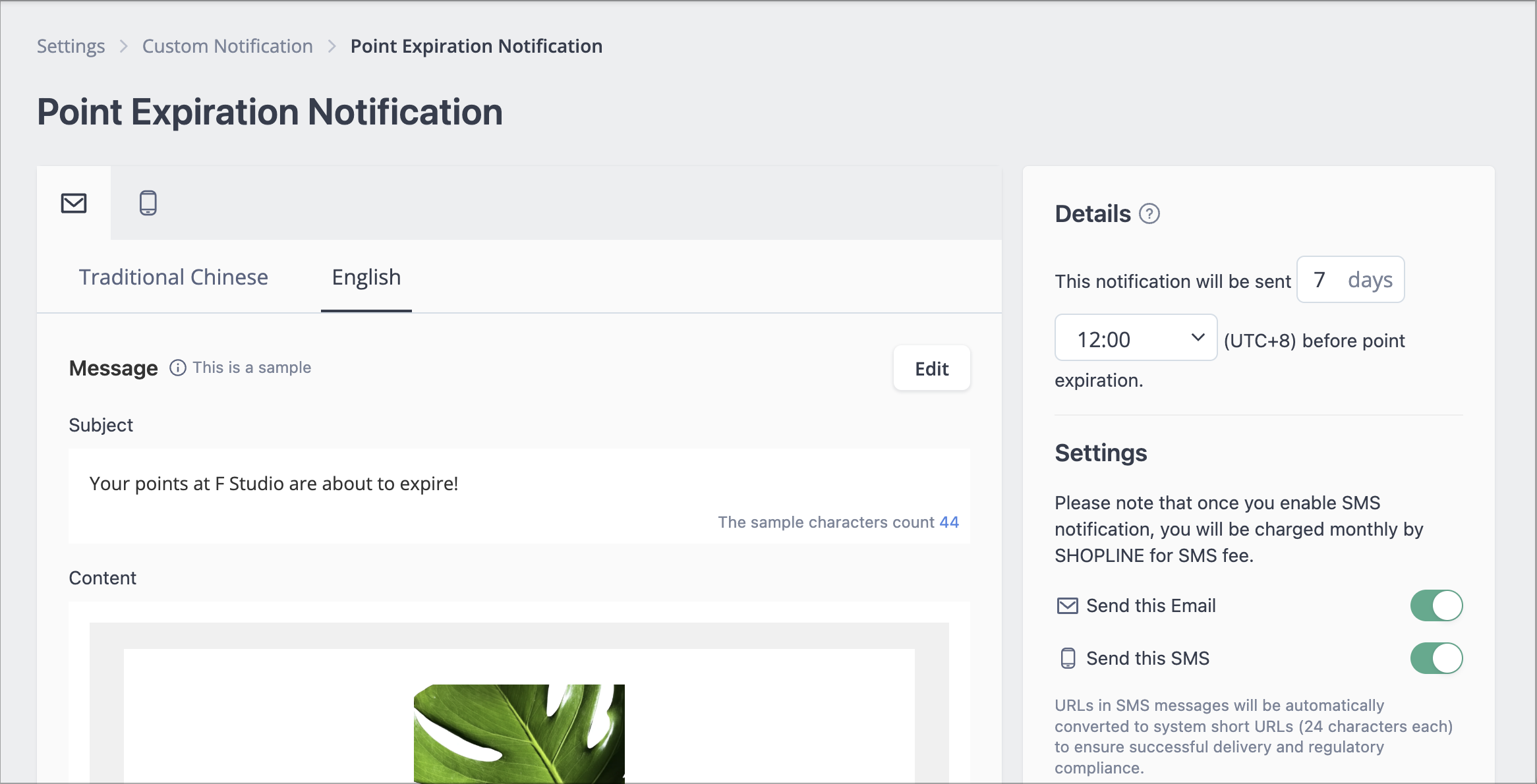Click the 'This is a sample' hint text
1537x784 pixels.
pos(252,368)
